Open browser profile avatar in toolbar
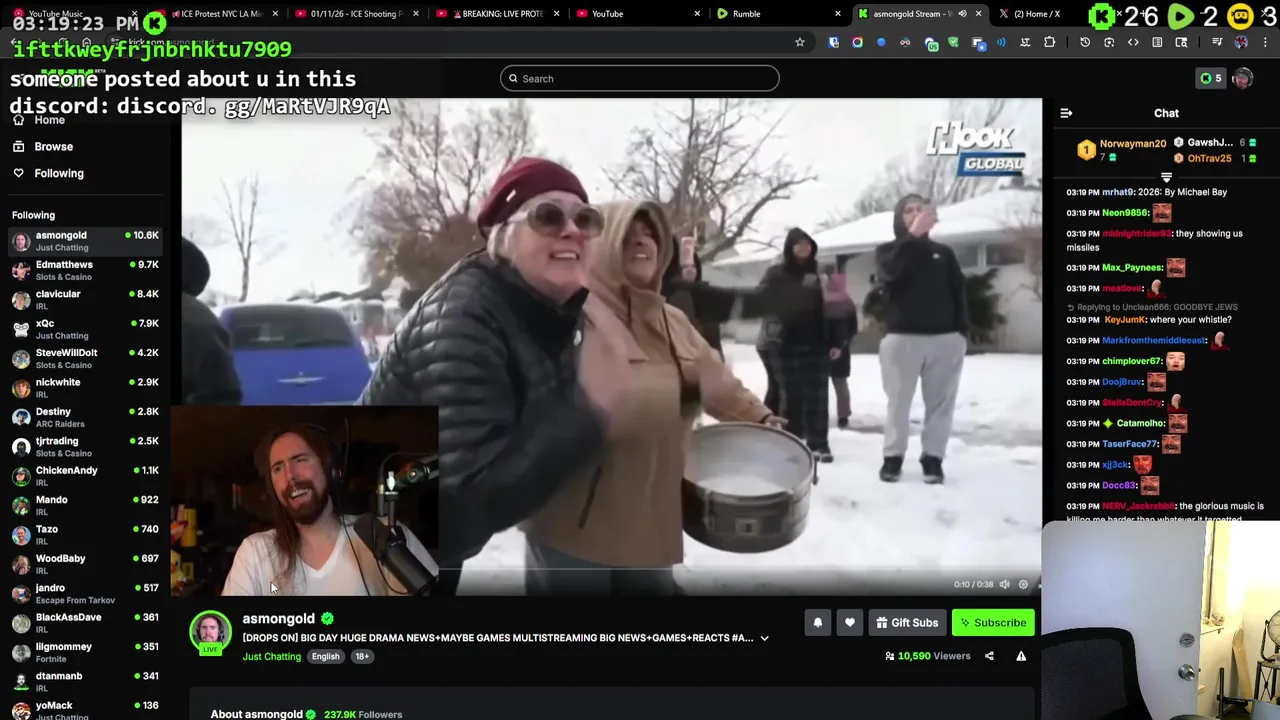This screenshot has width=1280, height=720. (x=1241, y=42)
